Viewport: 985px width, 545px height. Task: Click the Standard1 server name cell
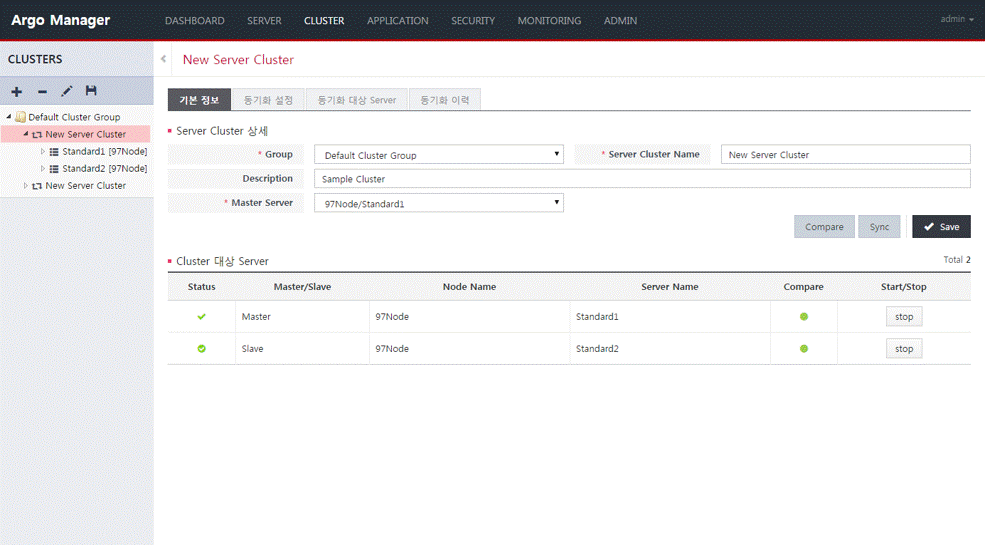click(670, 316)
